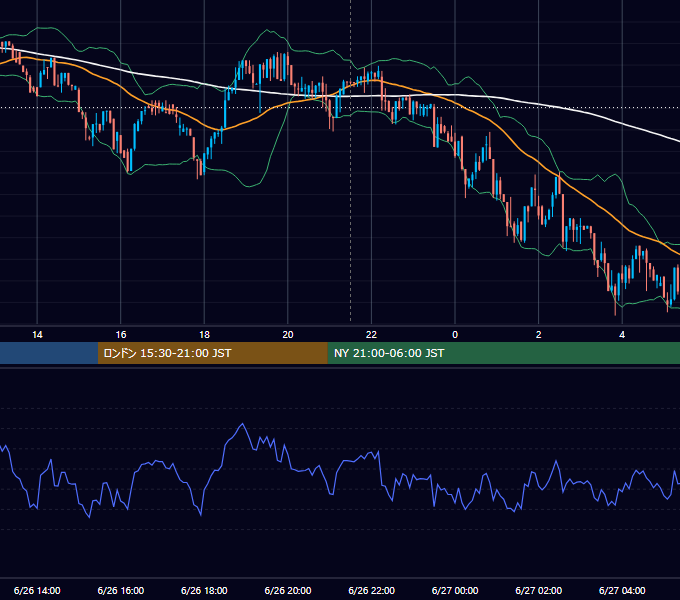
Task: Select the 6/27 00:00 date label
Action: pos(455,590)
